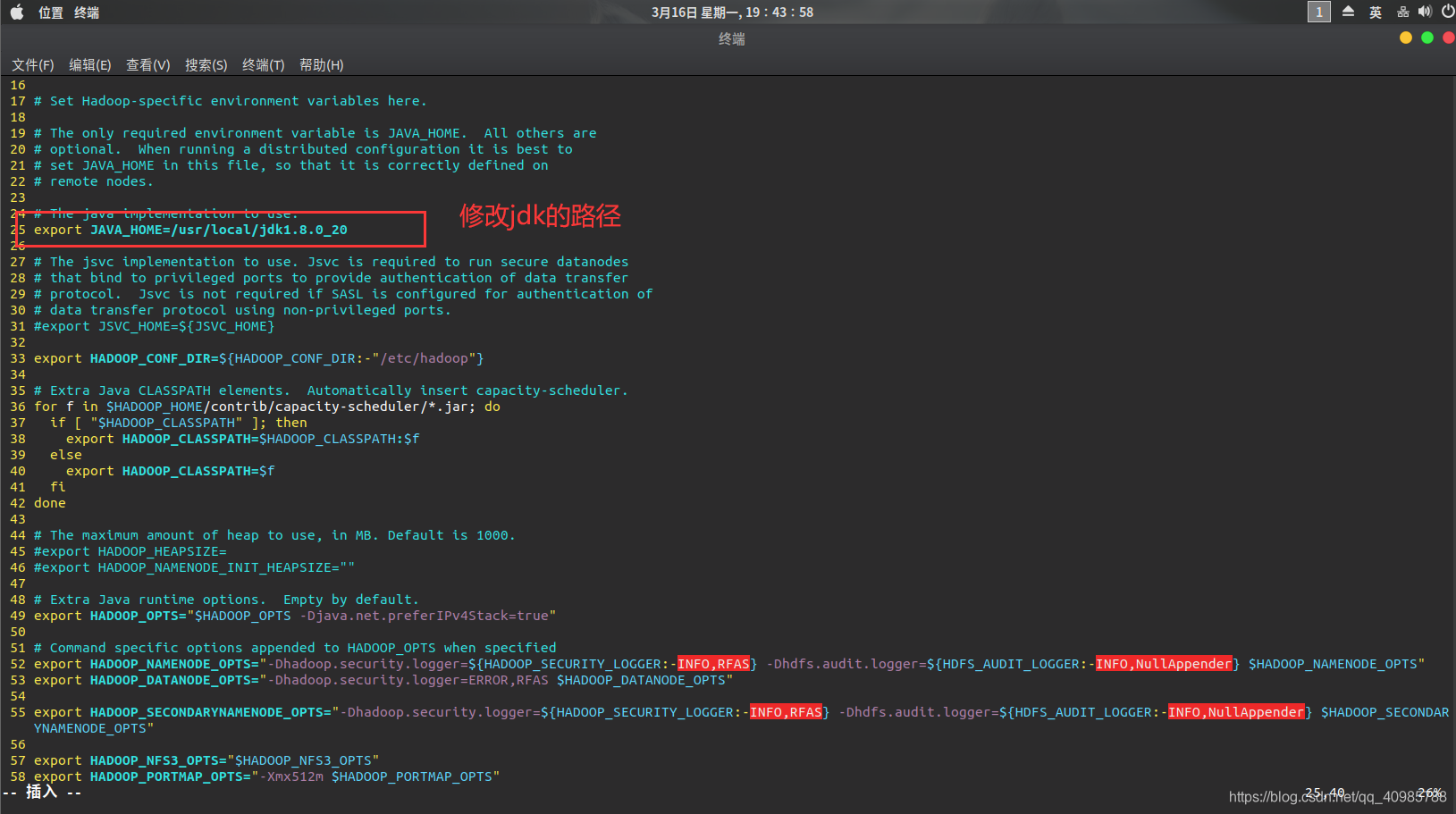
Task: Click the '# The only required environment variable' line
Action: point(315,133)
